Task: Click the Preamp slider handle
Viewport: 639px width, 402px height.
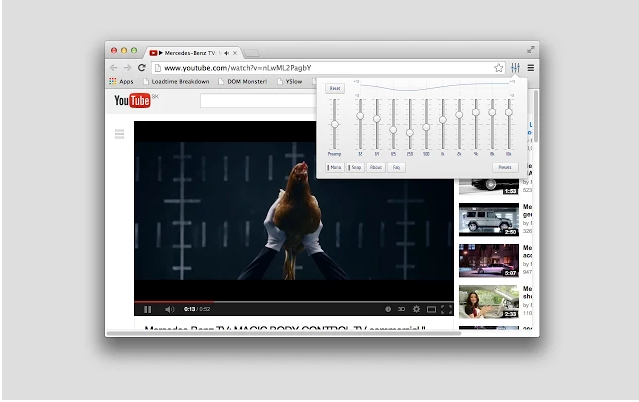Action: [335, 124]
